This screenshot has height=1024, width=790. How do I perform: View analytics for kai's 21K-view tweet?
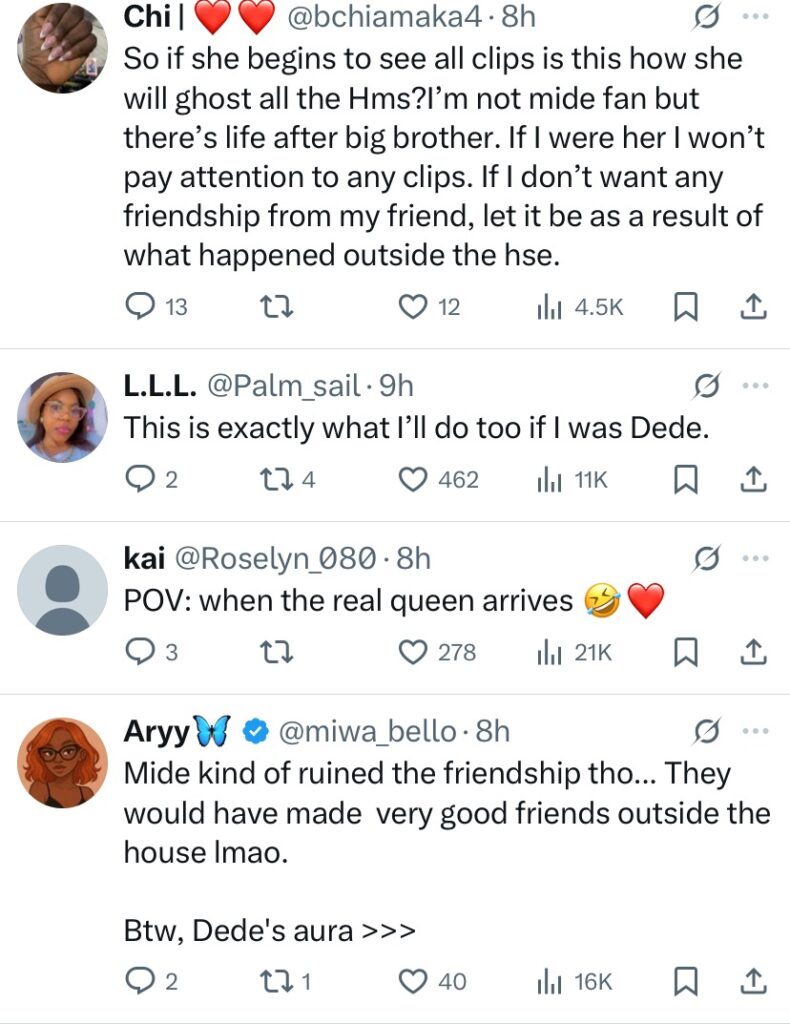point(574,653)
